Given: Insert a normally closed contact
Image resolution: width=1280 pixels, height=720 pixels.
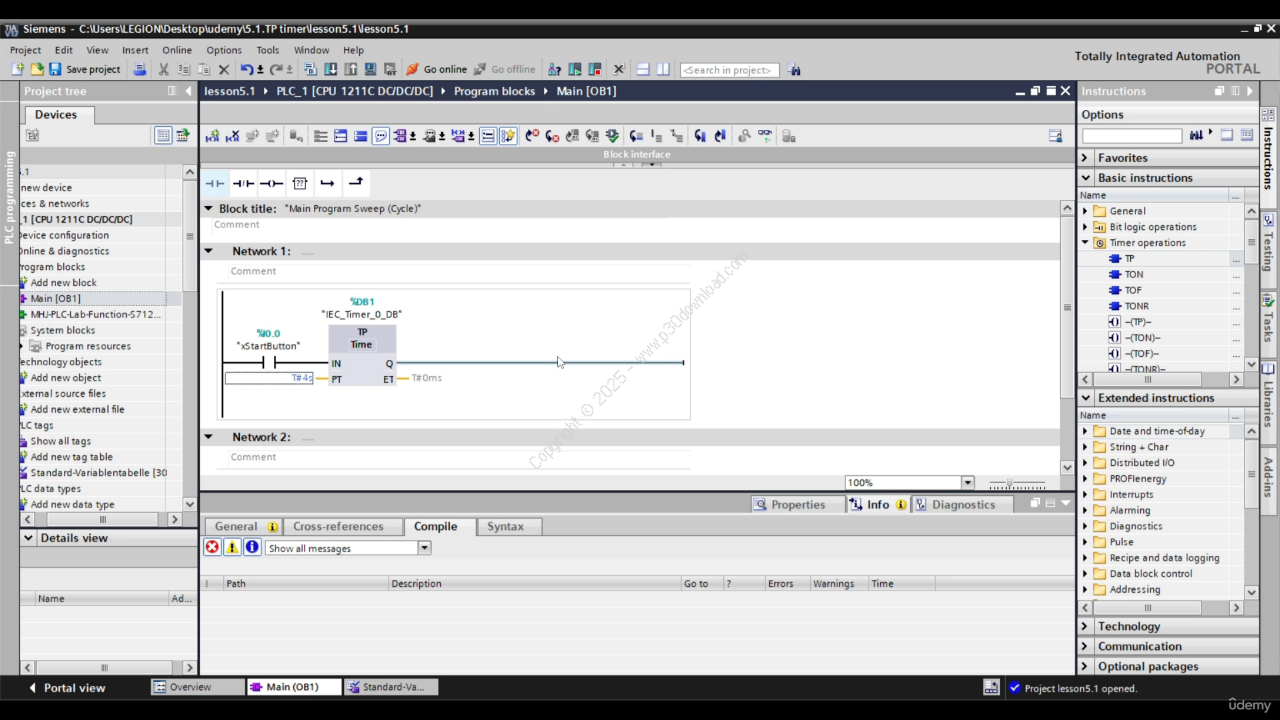Looking at the screenshot, I should click(x=243, y=183).
